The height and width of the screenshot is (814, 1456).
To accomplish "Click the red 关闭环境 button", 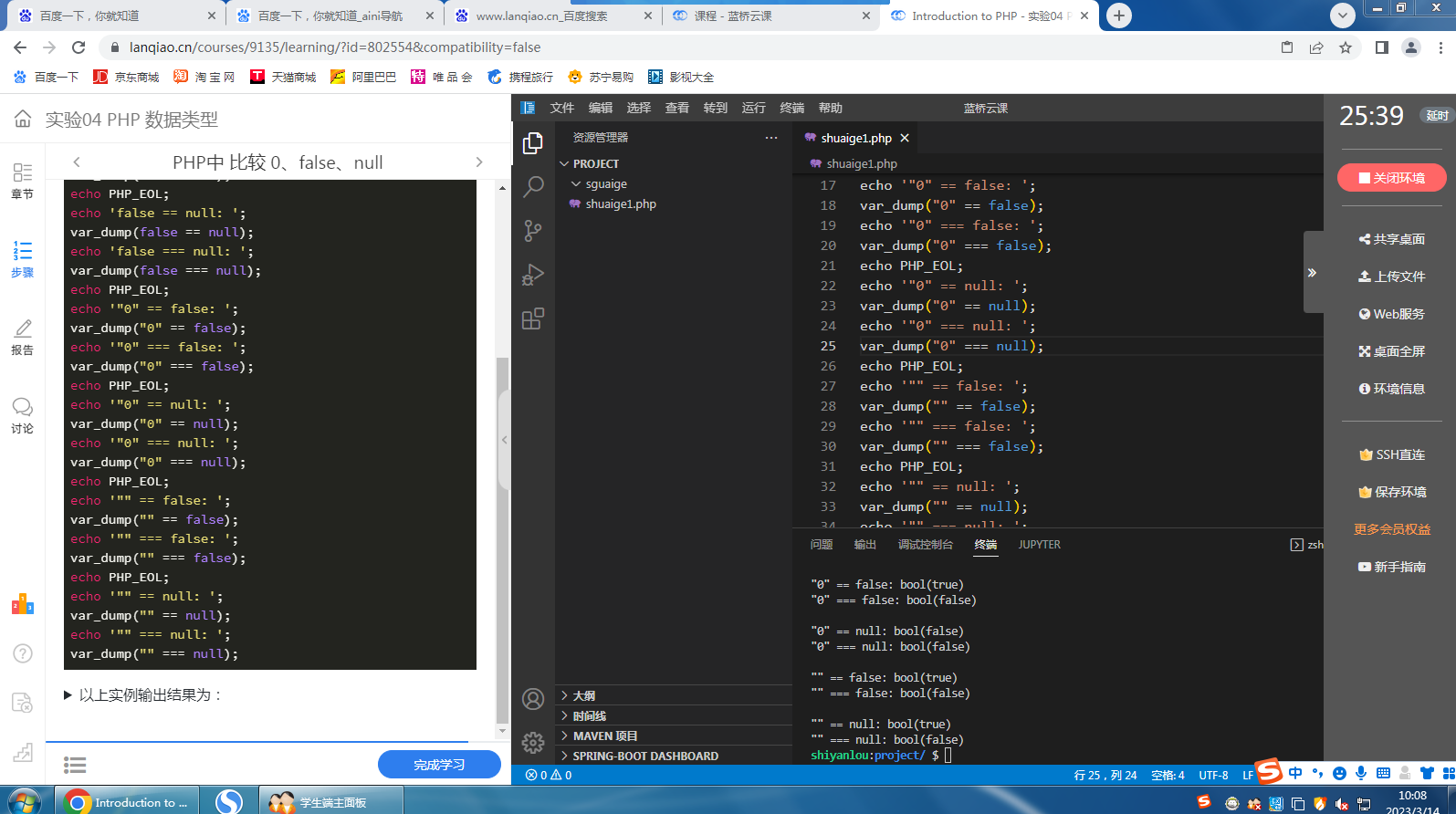I will [1391, 178].
